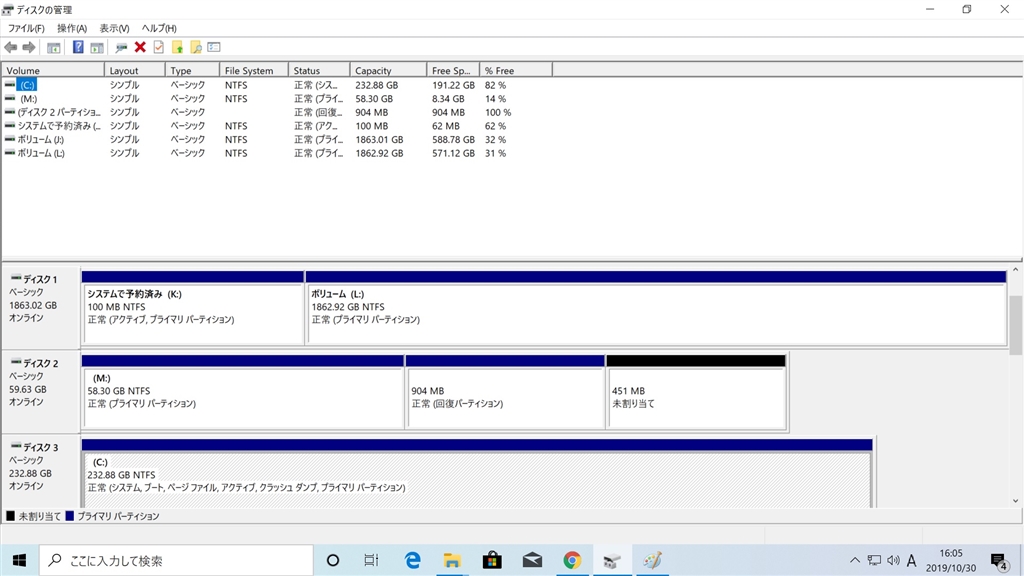Click the Back arrow toolbar icon
The image size is (1024, 576).
10,47
